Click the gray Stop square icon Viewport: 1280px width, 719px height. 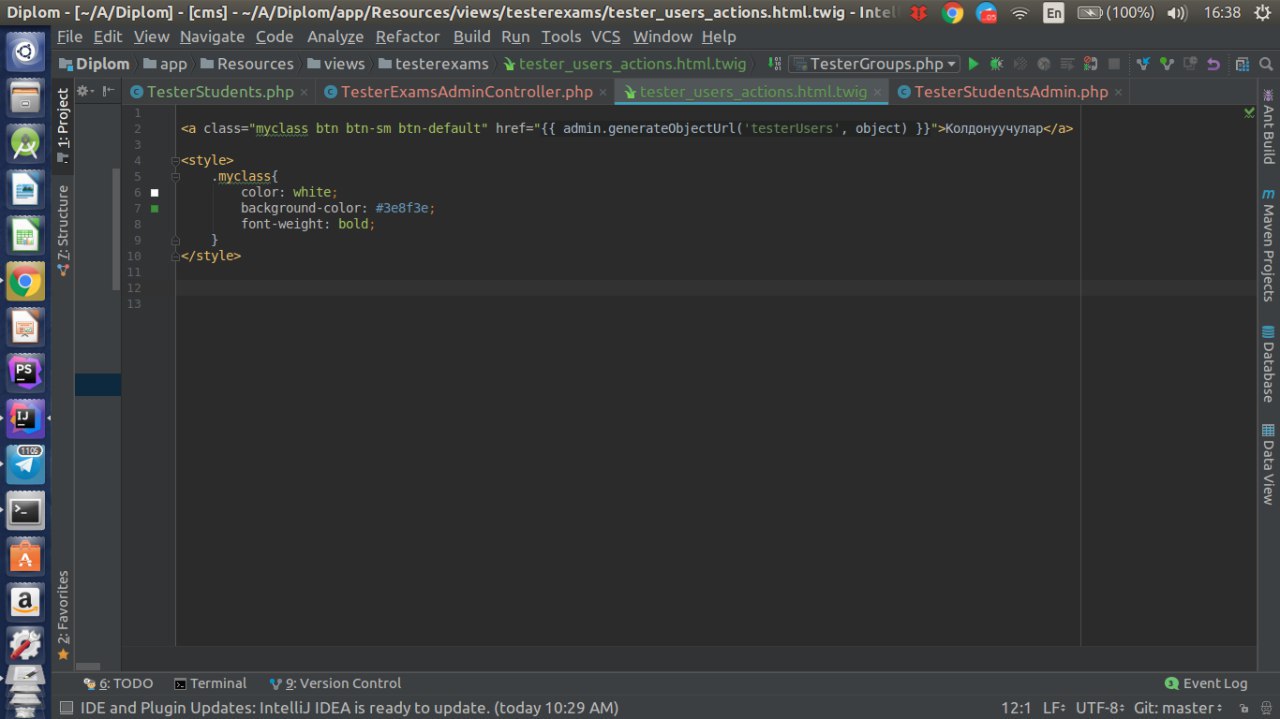coord(1114,64)
